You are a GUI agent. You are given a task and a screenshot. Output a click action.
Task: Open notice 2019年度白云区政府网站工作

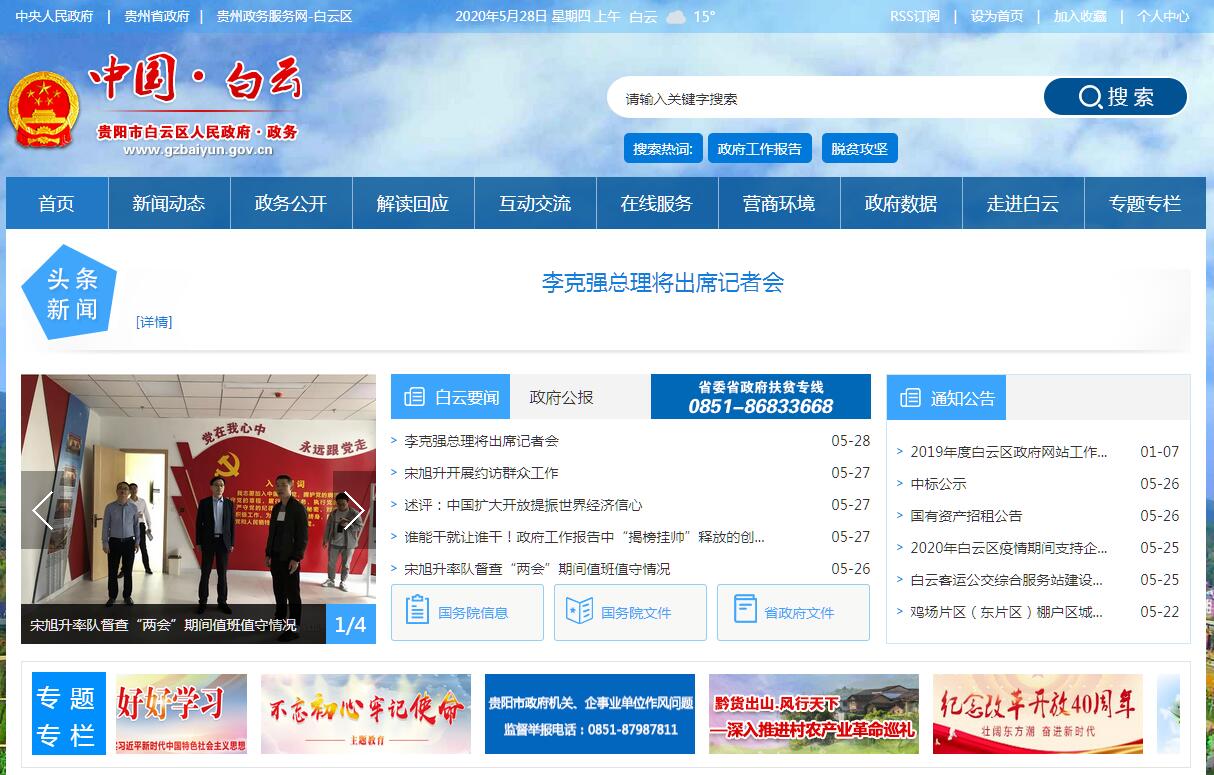click(x=1009, y=452)
